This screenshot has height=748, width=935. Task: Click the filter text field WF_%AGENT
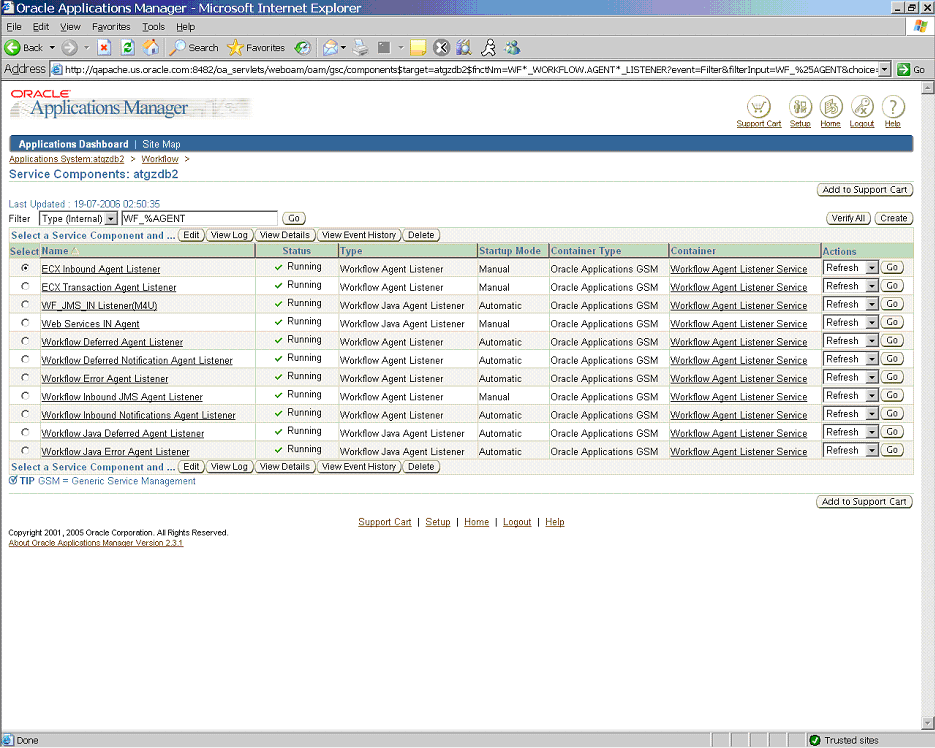[x=200, y=219]
